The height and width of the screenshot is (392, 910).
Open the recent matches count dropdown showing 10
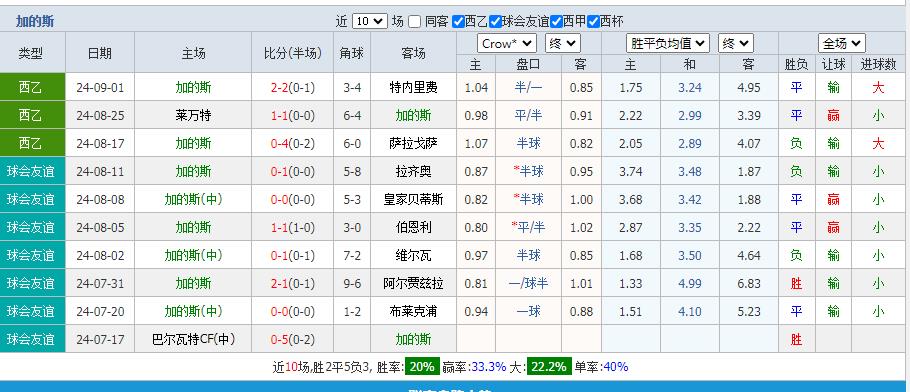pyautogui.click(x=369, y=21)
